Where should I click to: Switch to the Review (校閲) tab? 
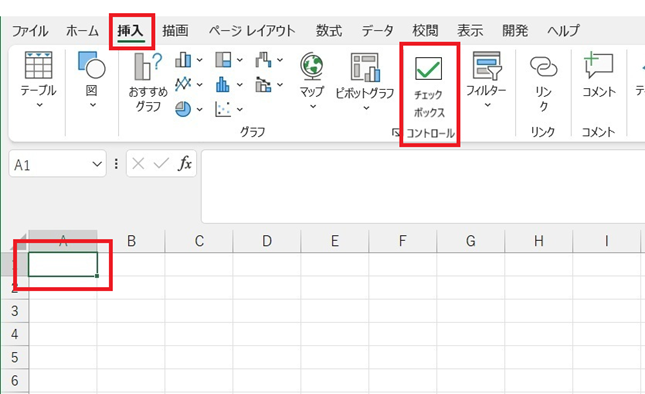pos(425,31)
